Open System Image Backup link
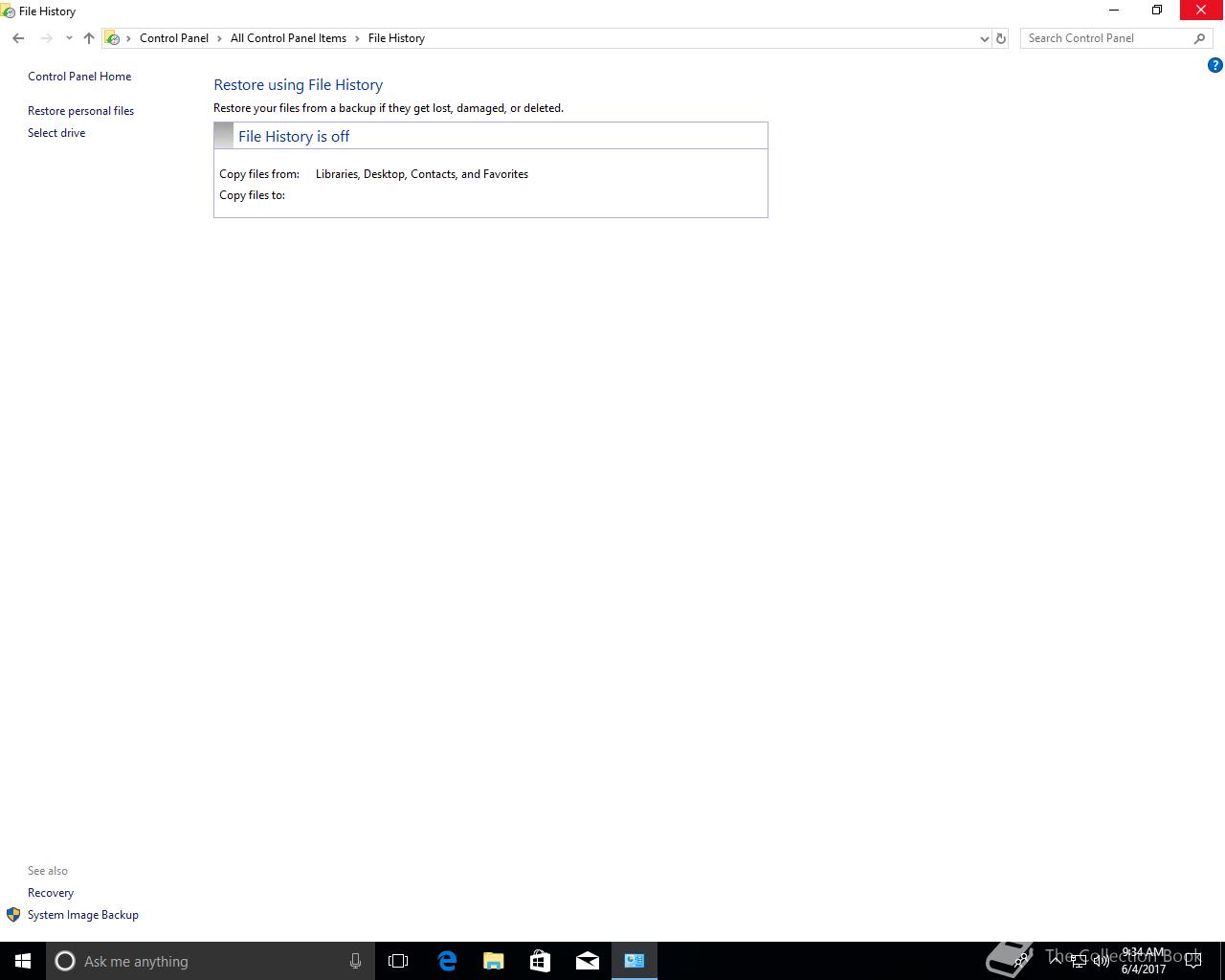Screen dimensions: 1225x980 83,915
